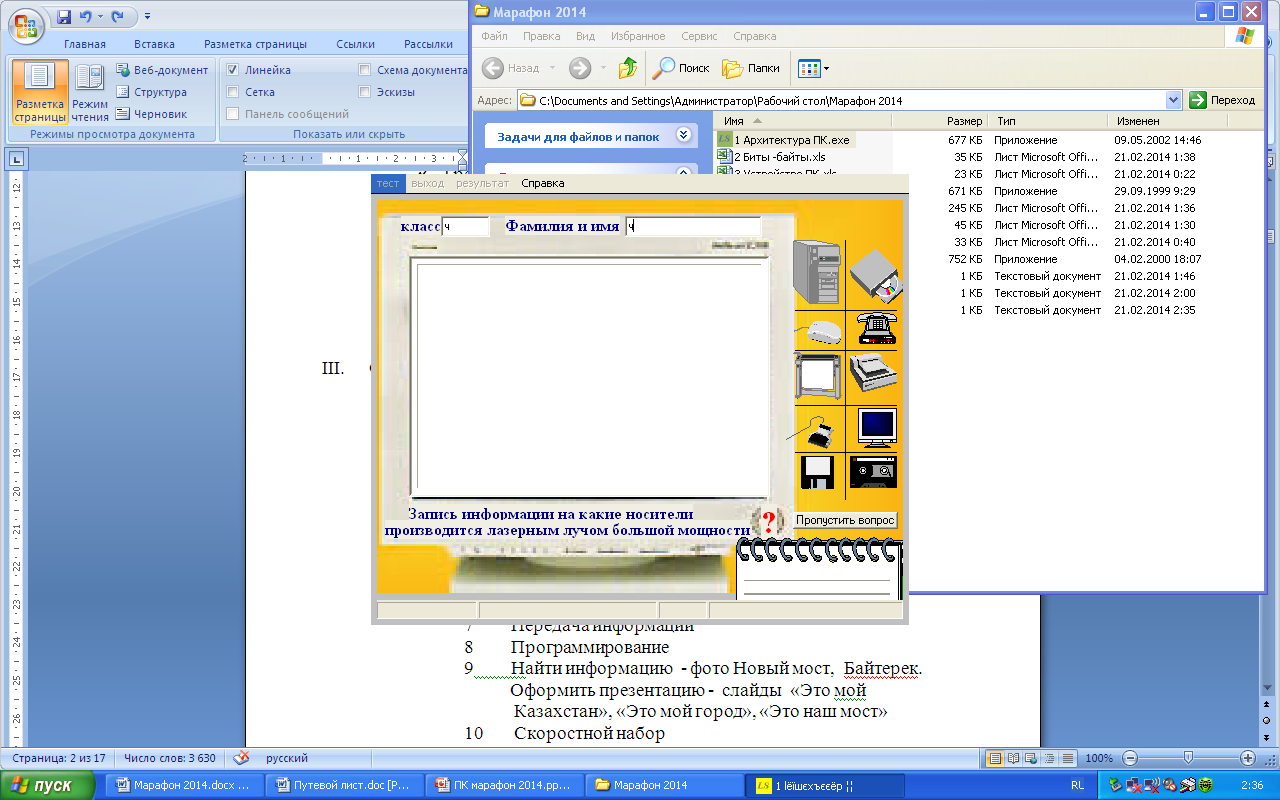Expand the address bar path dropdown
Screen dimensions: 1280x800
click(1174, 100)
